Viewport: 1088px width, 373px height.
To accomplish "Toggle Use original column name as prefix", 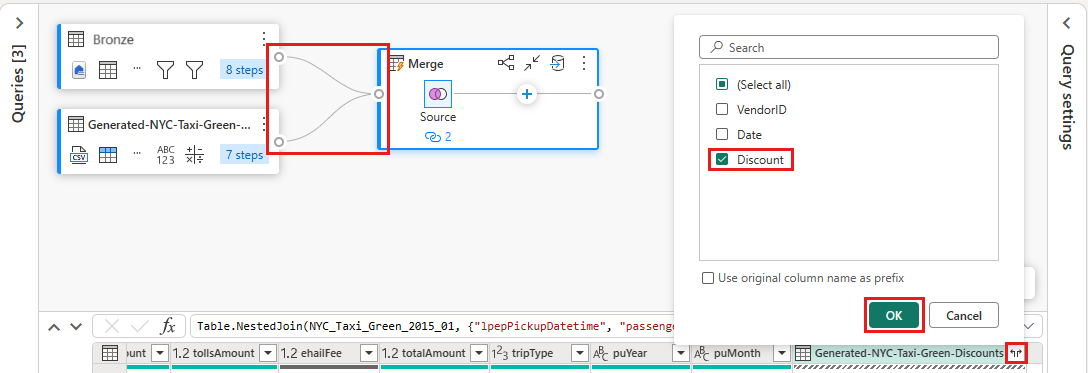I will click(x=708, y=278).
